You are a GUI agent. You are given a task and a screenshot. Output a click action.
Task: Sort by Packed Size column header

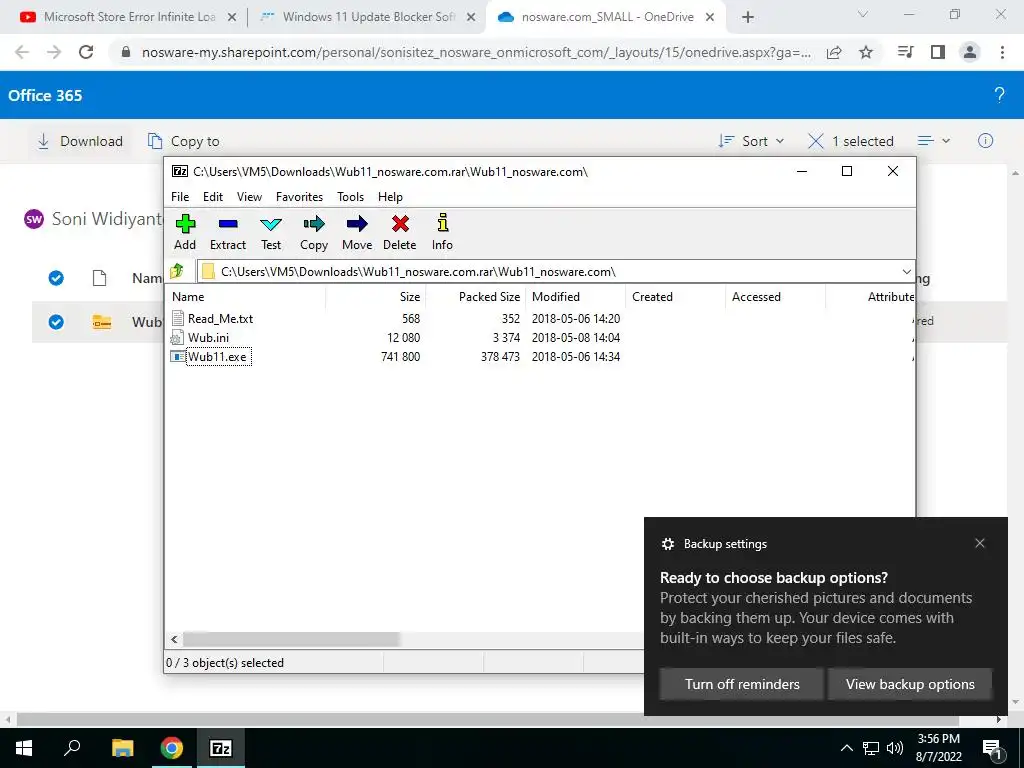click(475, 296)
